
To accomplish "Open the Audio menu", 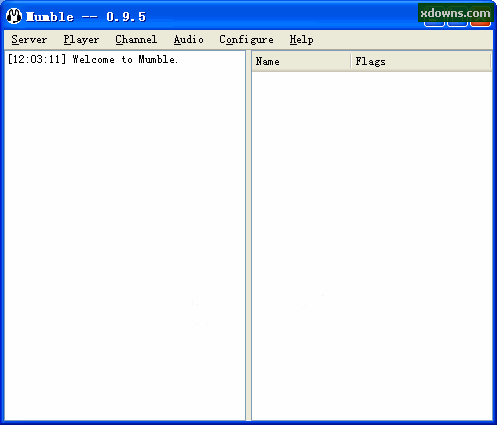I will click(x=188, y=40).
